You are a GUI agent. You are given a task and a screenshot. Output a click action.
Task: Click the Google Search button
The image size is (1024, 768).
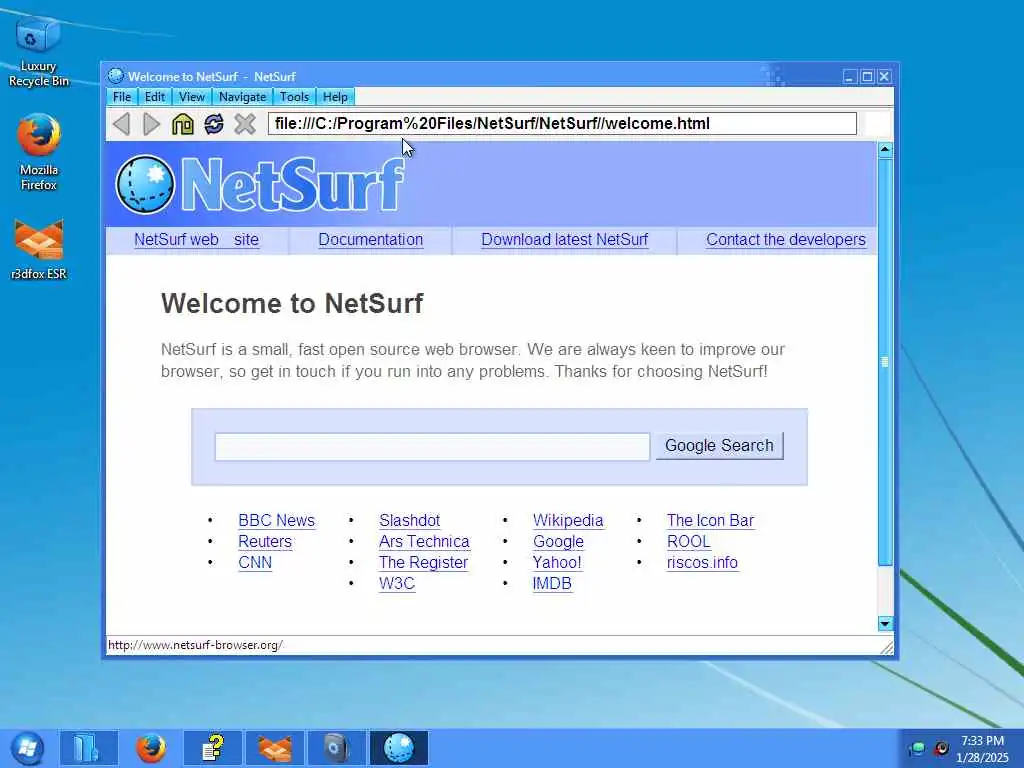pos(719,445)
